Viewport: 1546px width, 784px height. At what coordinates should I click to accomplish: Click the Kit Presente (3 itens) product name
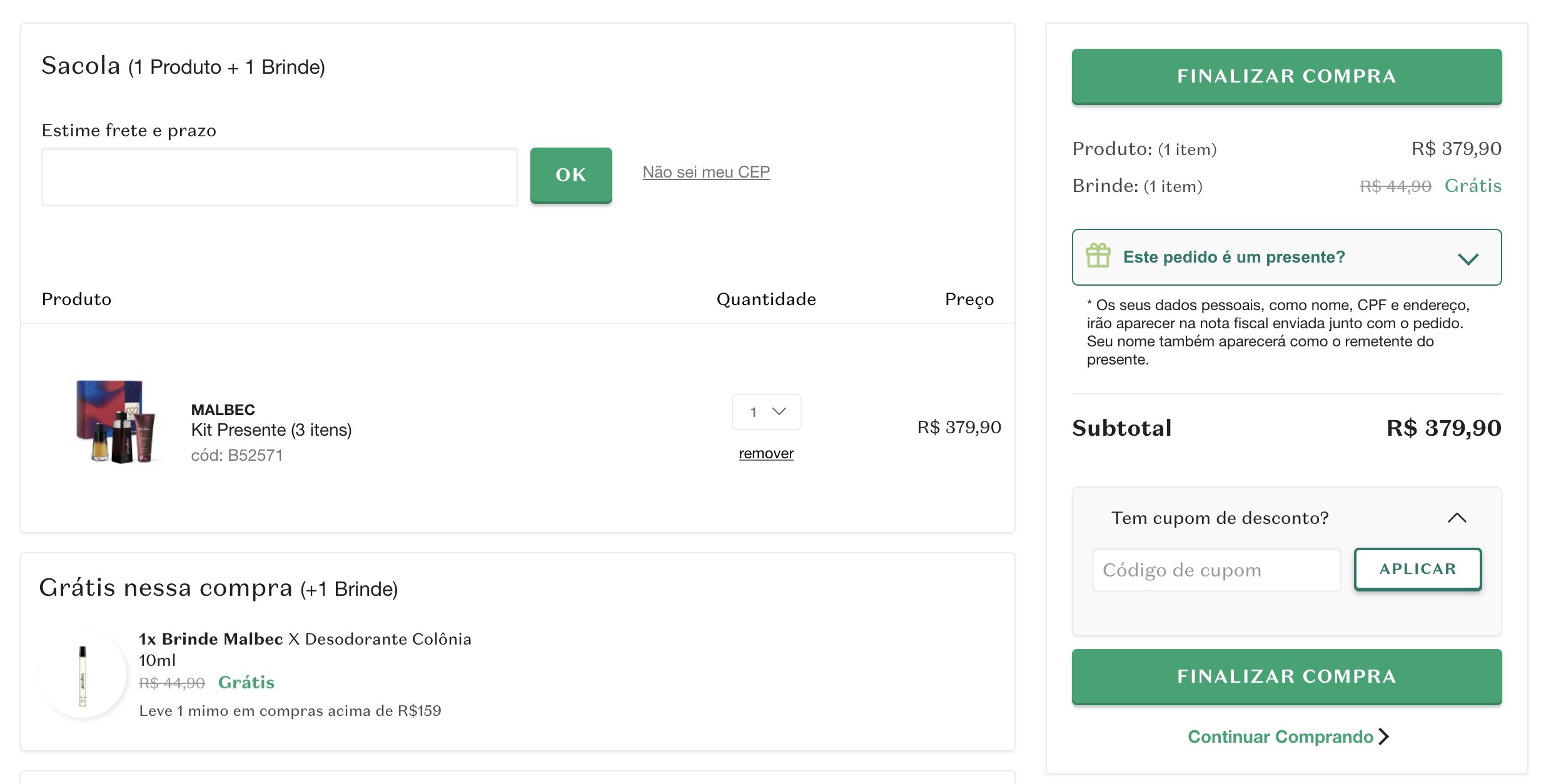(271, 430)
